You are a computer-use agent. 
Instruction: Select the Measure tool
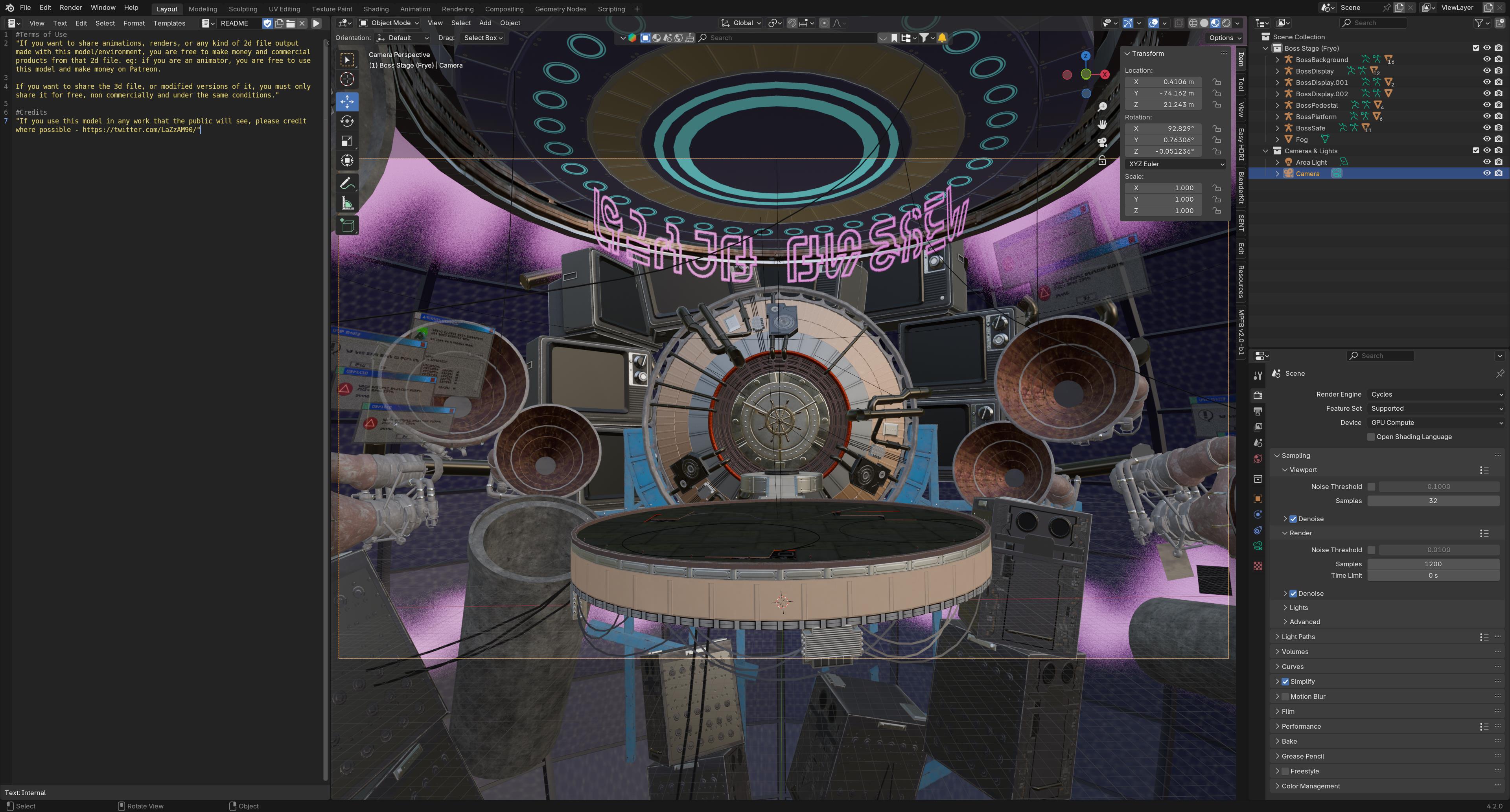tap(347, 203)
